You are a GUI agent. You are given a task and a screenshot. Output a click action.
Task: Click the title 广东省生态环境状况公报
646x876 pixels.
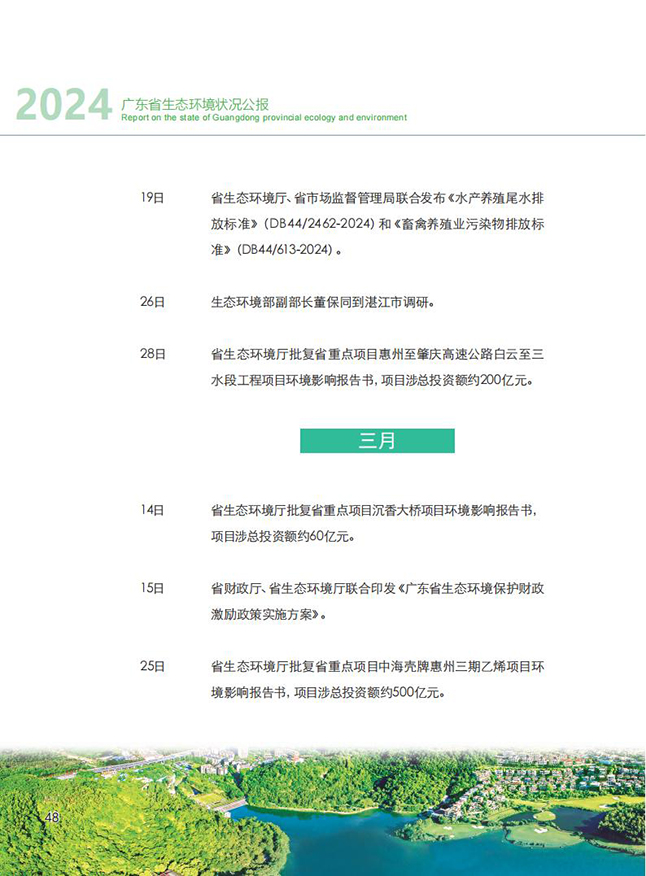194,103
